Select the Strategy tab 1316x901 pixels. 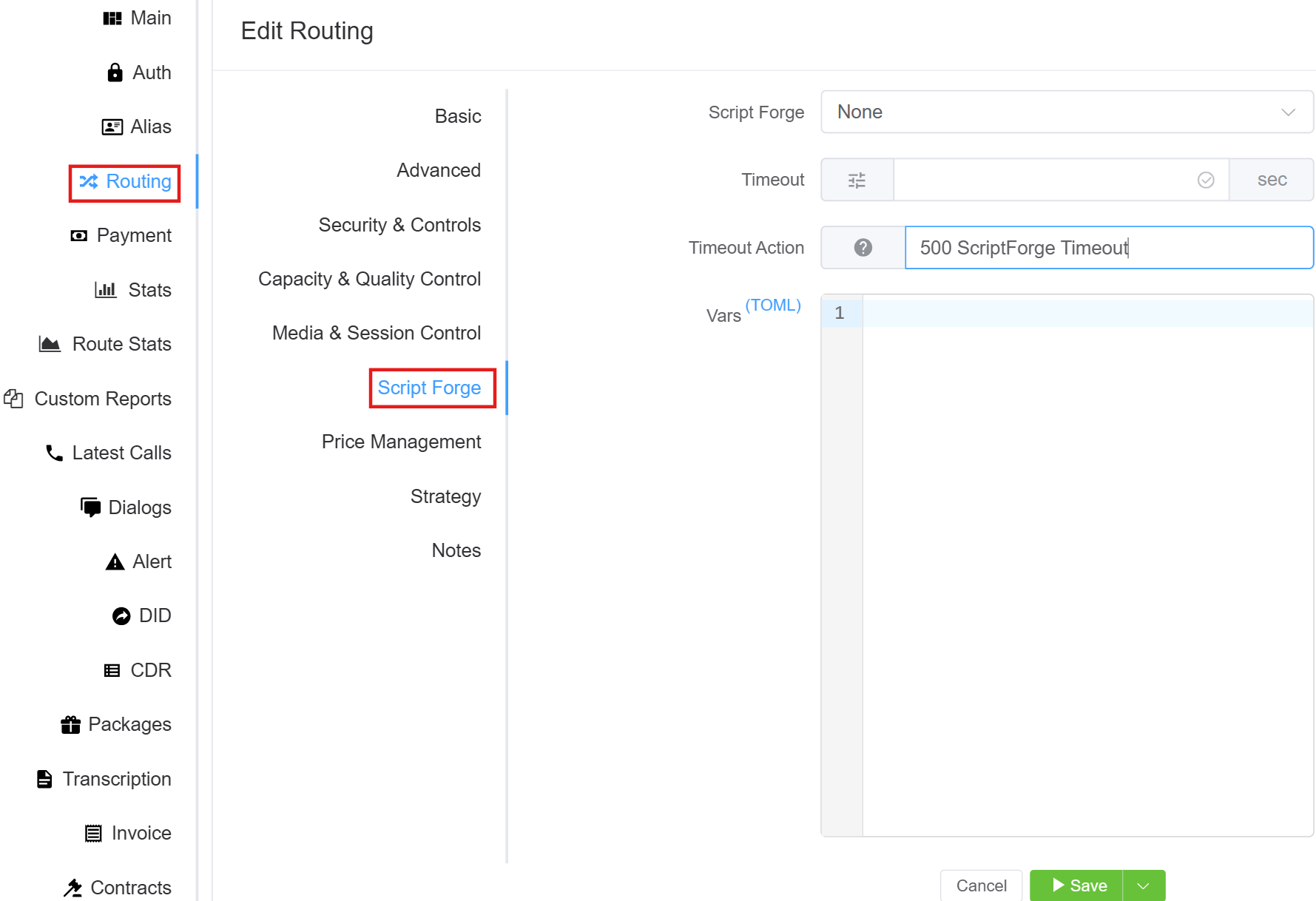[x=445, y=496]
